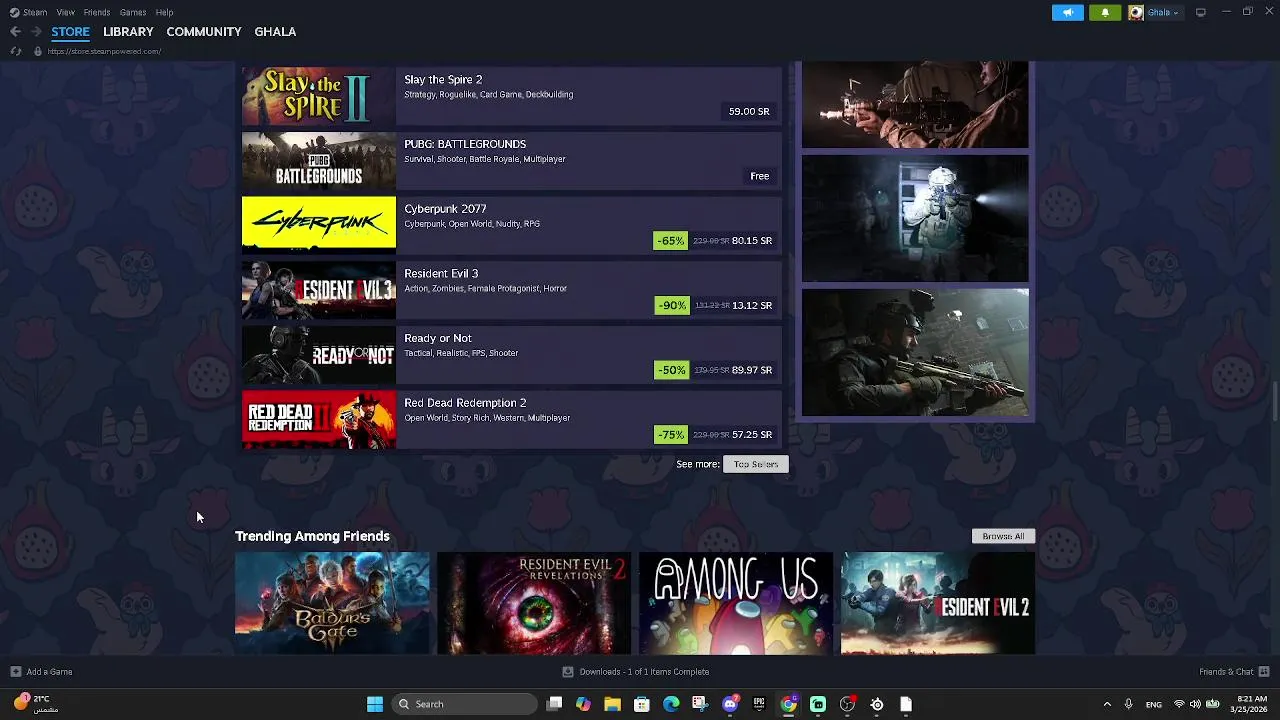The image size is (1280, 720).
Task: Open the View menu
Action: click(x=65, y=12)
